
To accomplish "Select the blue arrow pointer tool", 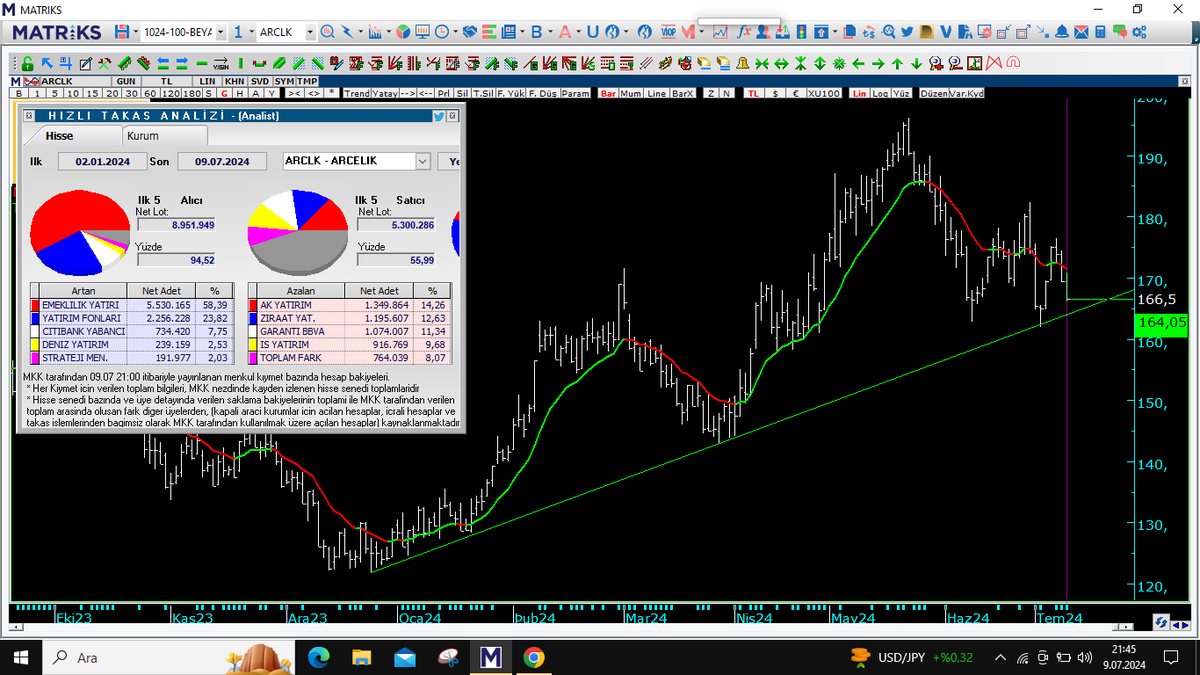I will pyautogui.click(x=46, y=63).
